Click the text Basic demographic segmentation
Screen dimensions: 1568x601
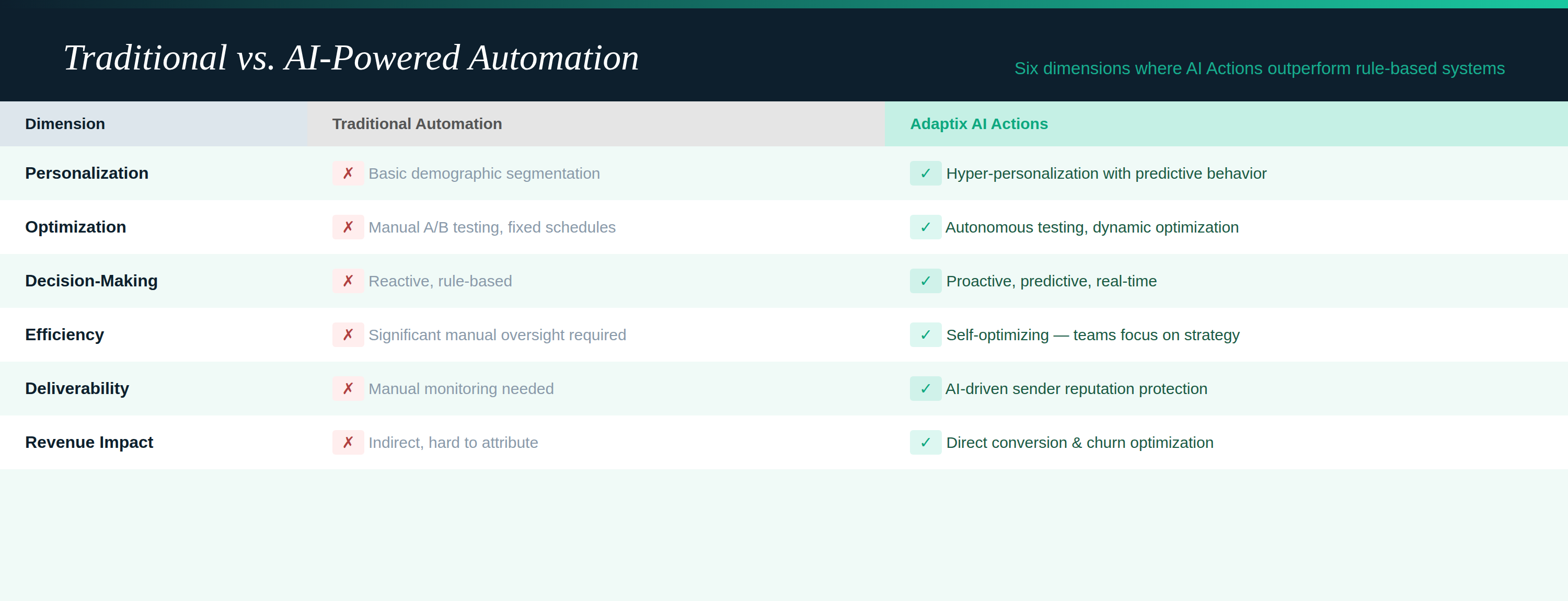tap(484, 174)
